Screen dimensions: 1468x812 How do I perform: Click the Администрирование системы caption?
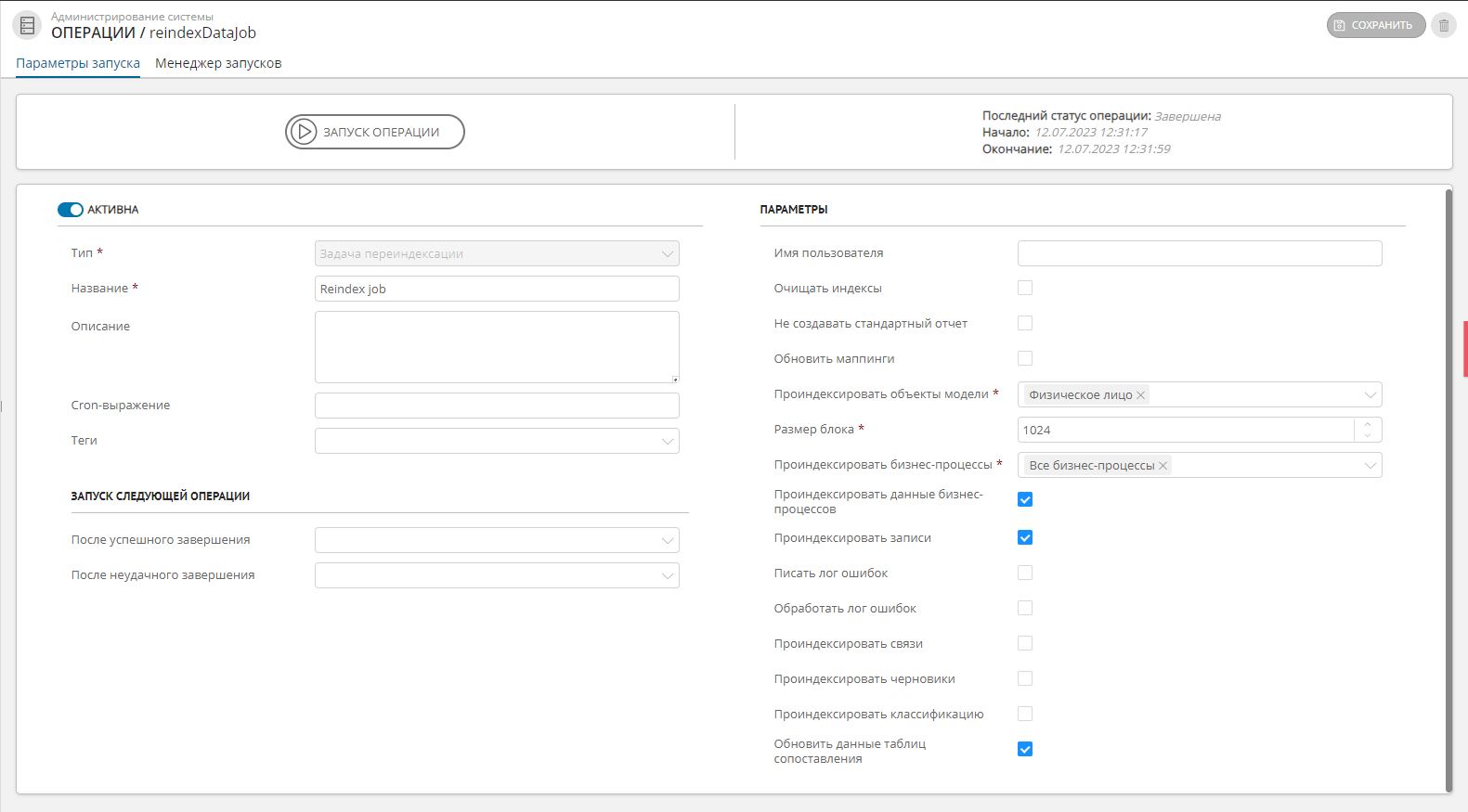132,17
